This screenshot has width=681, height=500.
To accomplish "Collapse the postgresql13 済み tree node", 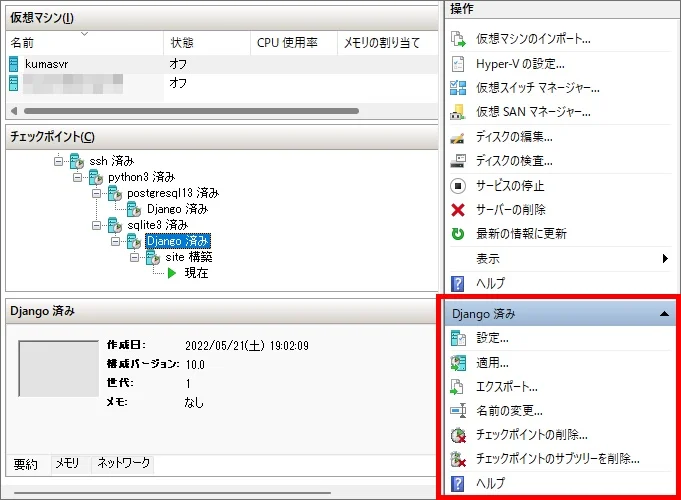I will click(x=97, y=193).
